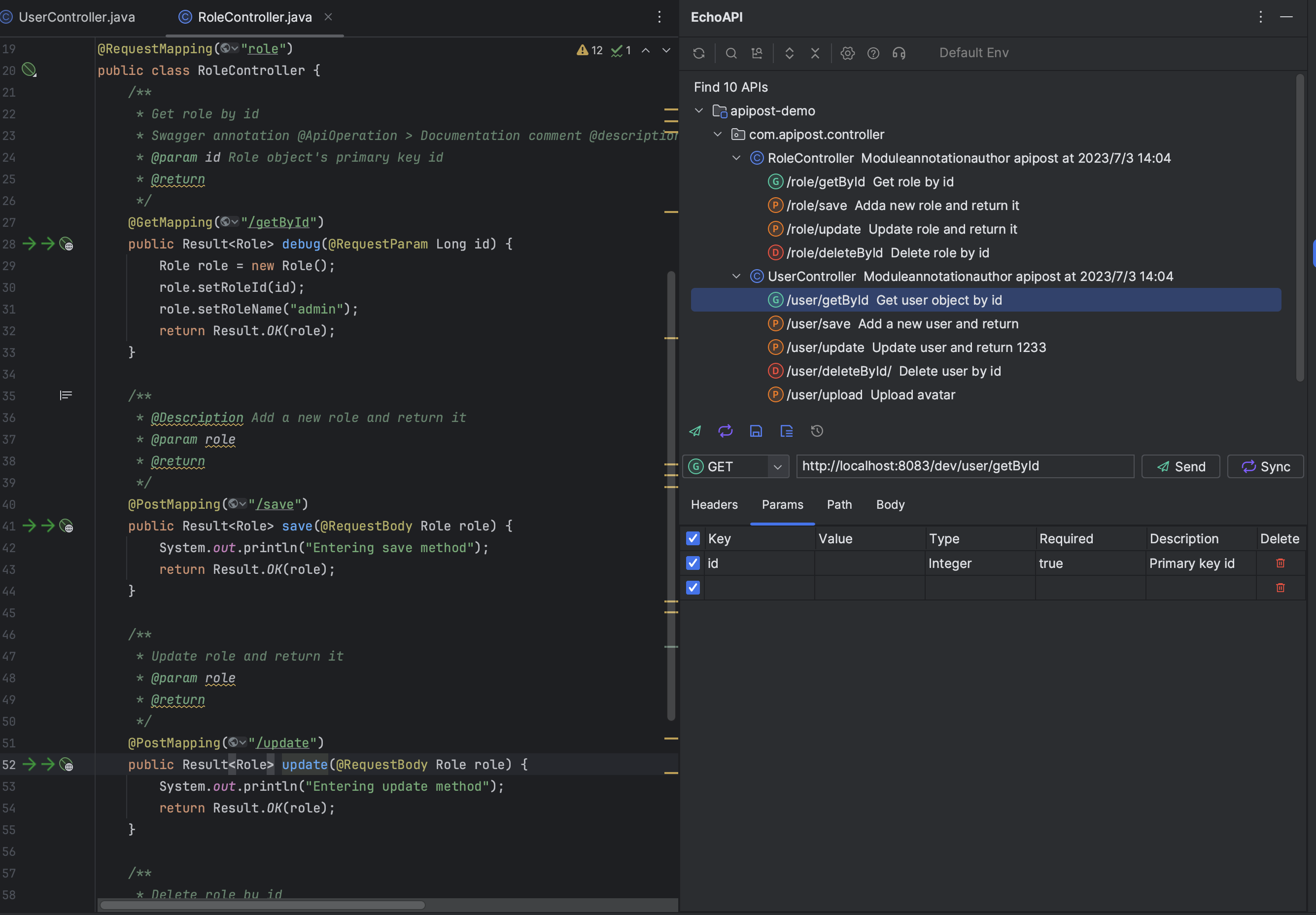Select /role/save API in tree
Screen dimensions: 1316x915
[893, 205]
